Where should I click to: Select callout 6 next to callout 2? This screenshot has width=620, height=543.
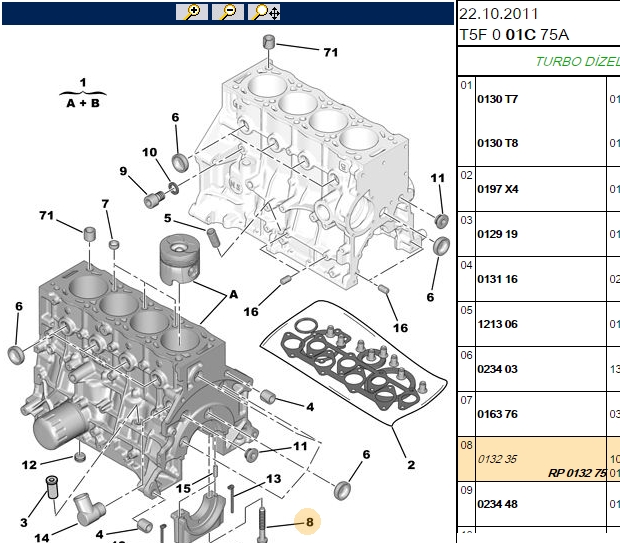click(366, 454)
